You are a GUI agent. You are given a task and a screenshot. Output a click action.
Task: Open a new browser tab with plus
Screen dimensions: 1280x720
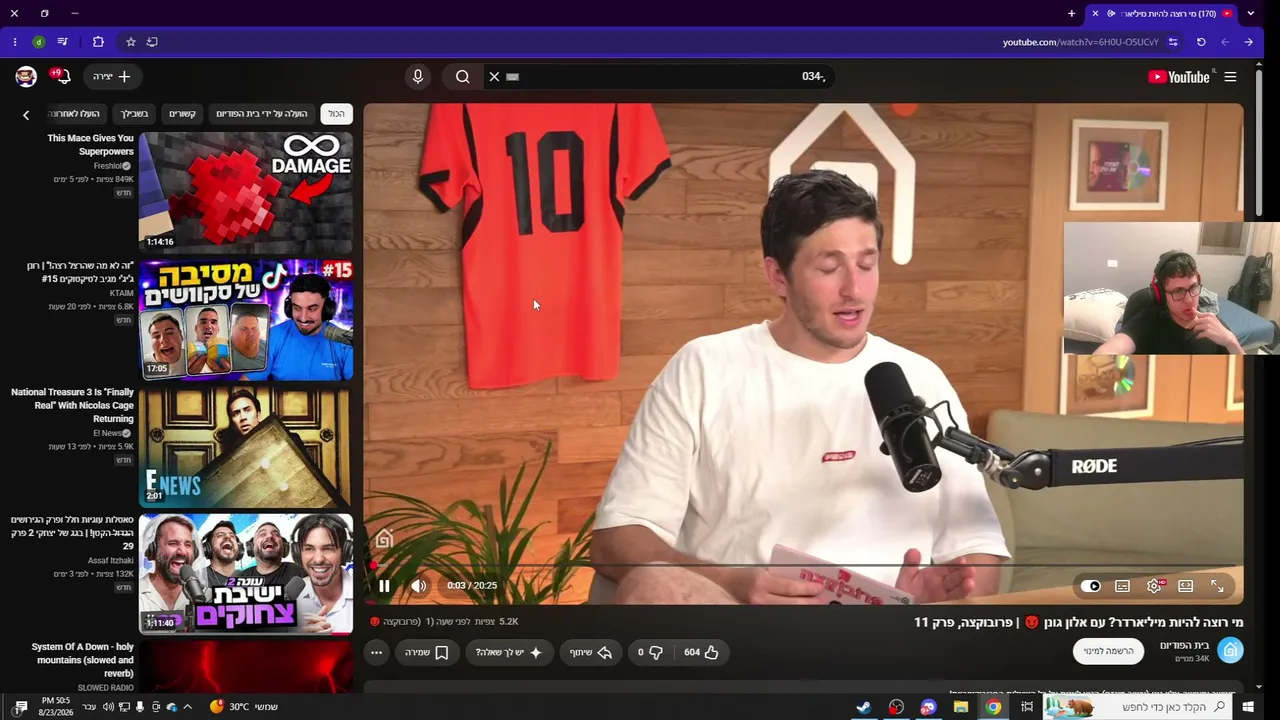[x=1071, y=14]
